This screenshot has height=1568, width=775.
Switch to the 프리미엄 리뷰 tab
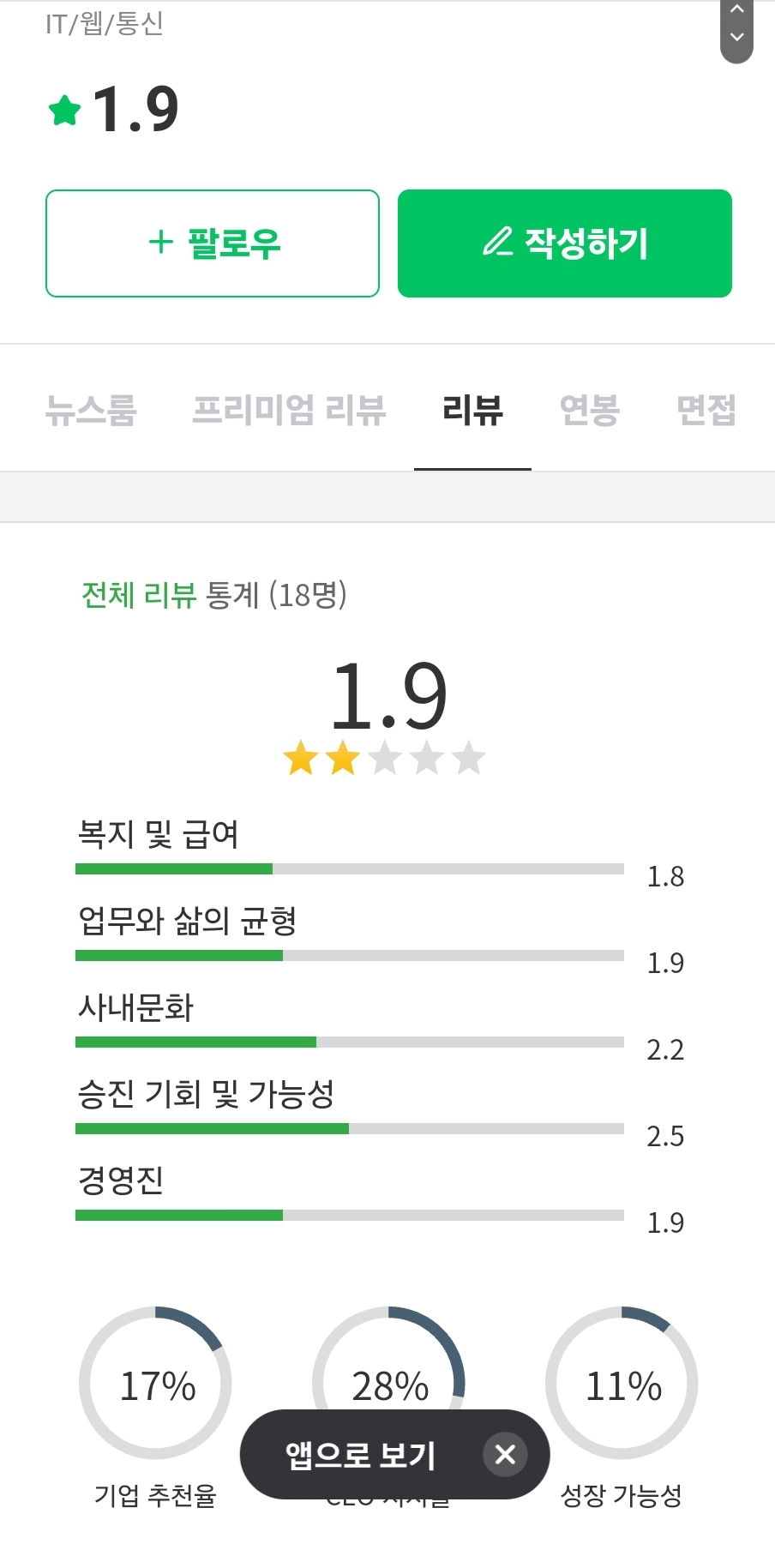[289, 410]
